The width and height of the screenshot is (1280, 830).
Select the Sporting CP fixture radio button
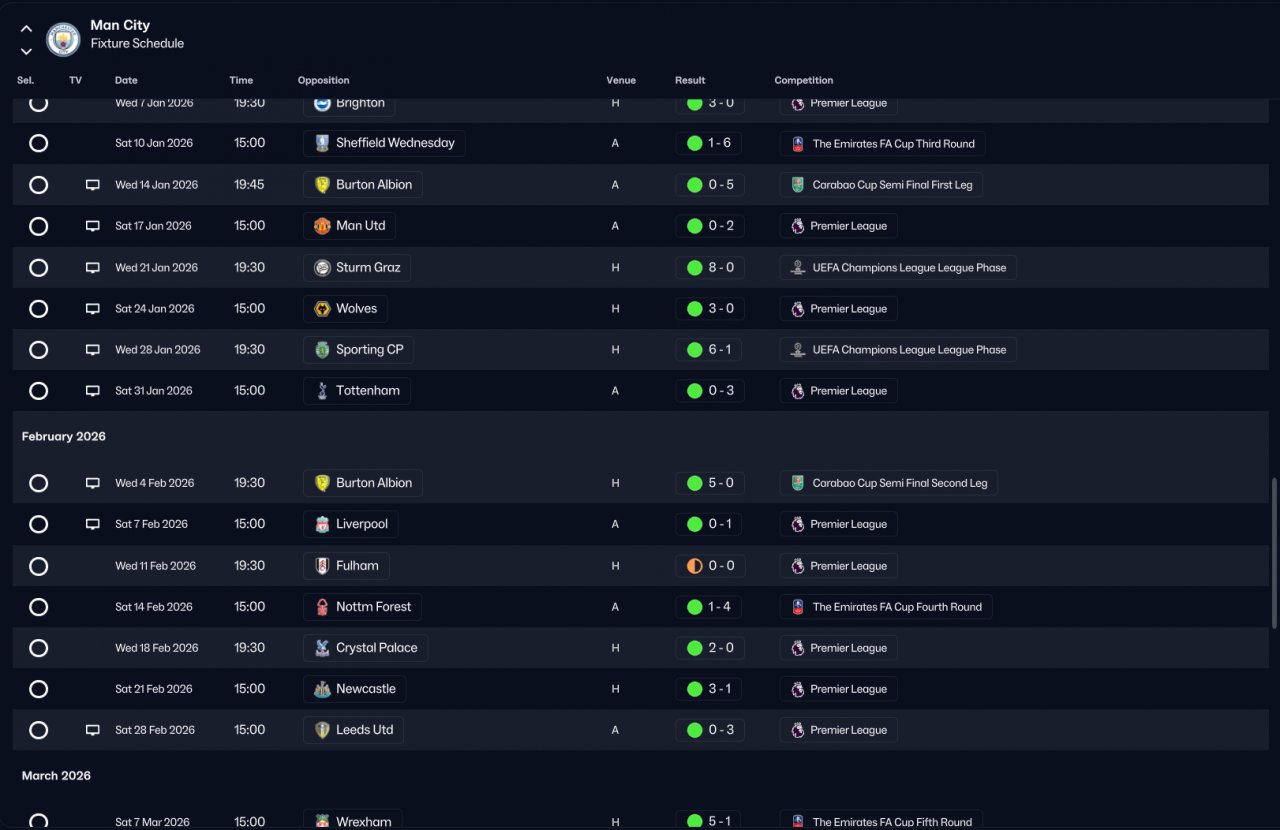click(38, 350)
